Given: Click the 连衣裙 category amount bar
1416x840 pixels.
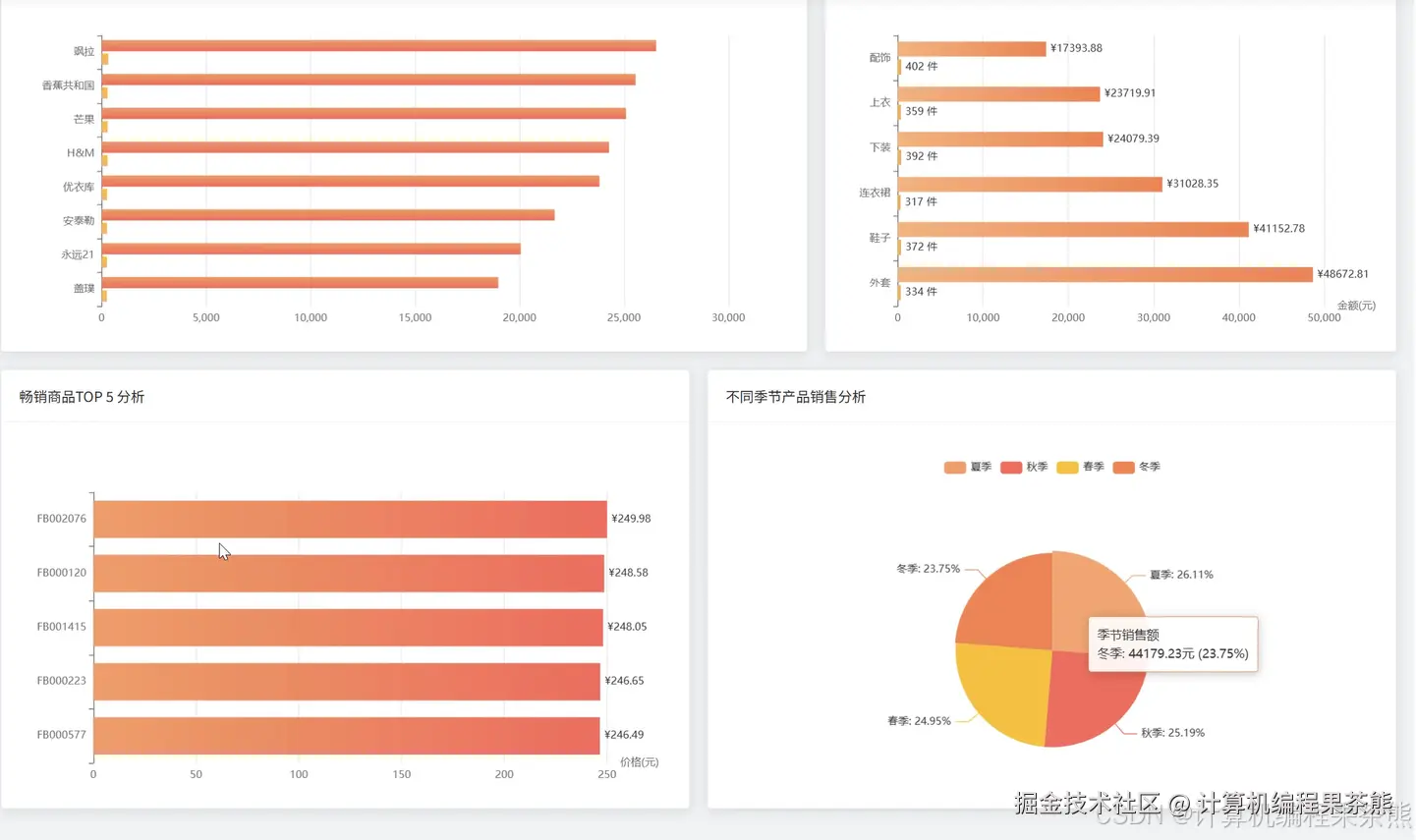Looking at the screenshot, I should click(1030, 185).
